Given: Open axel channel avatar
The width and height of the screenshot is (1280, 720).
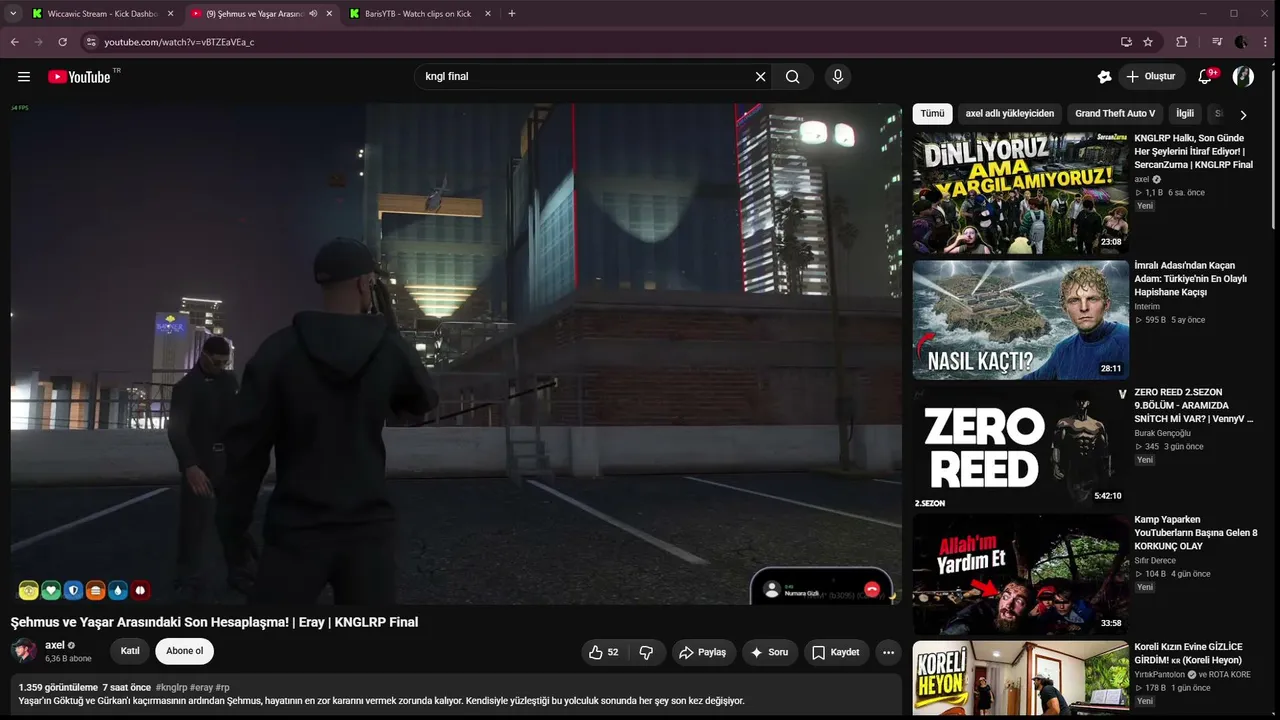Looking at the screenshot, I should pos(24,651).
